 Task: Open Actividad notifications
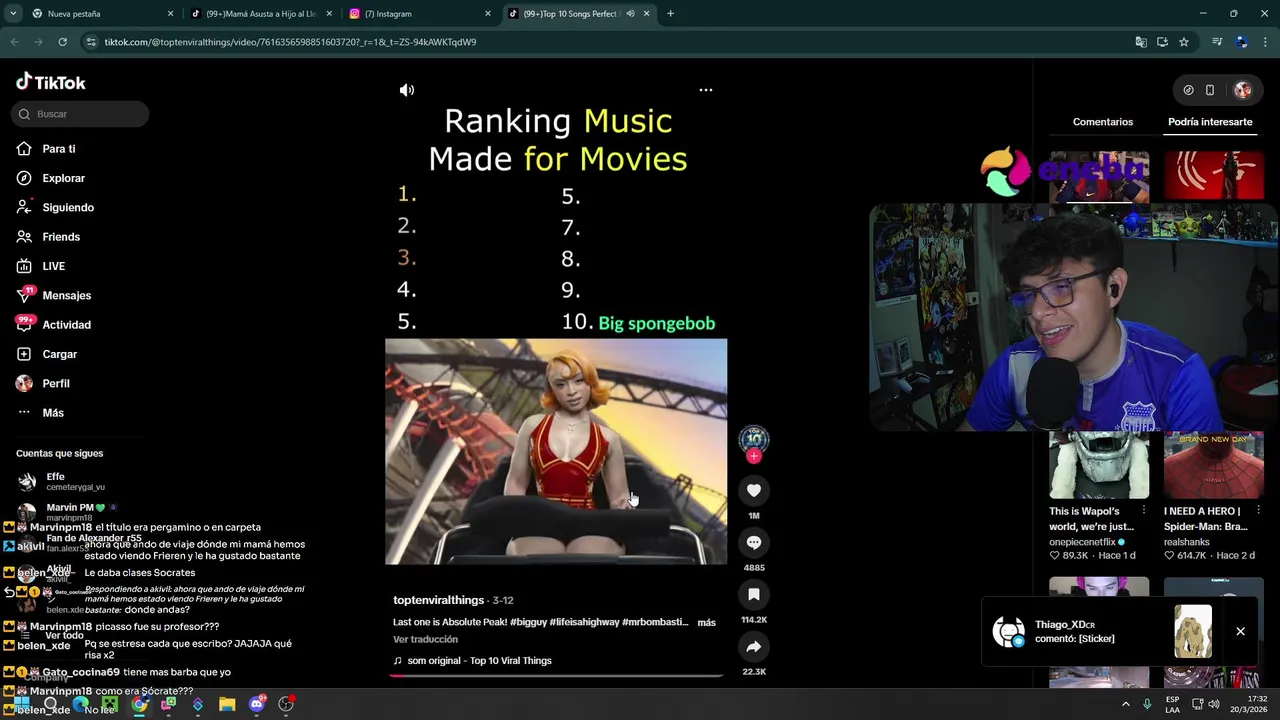(66, 325)
